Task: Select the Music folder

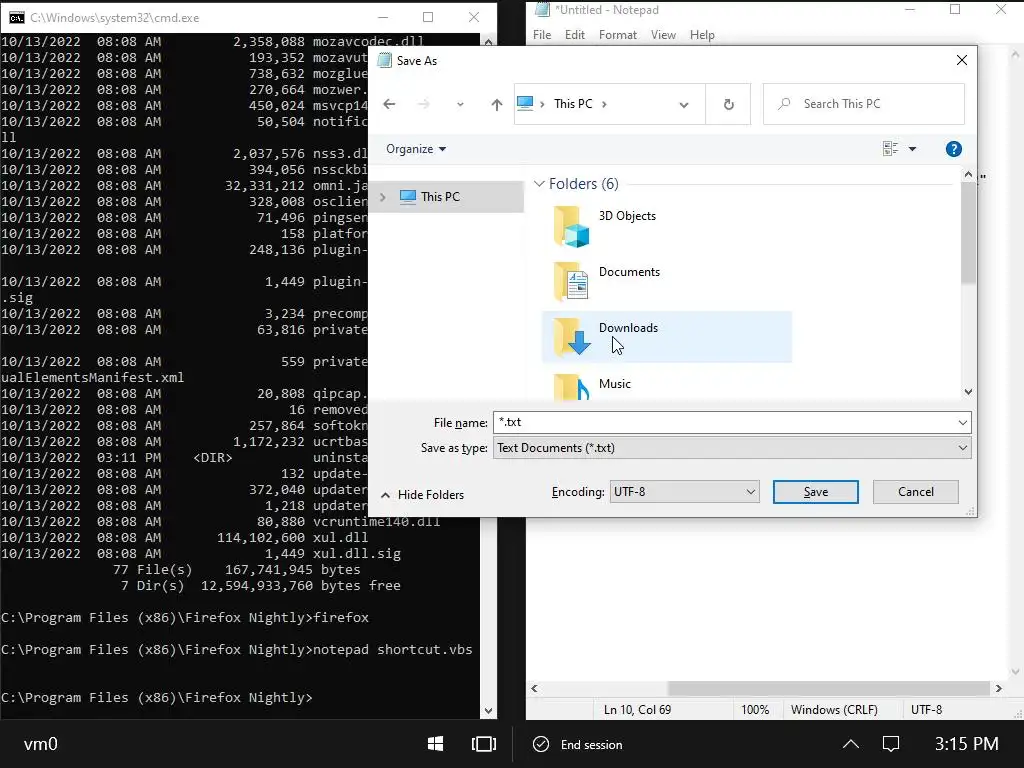Action: (666, 385)
